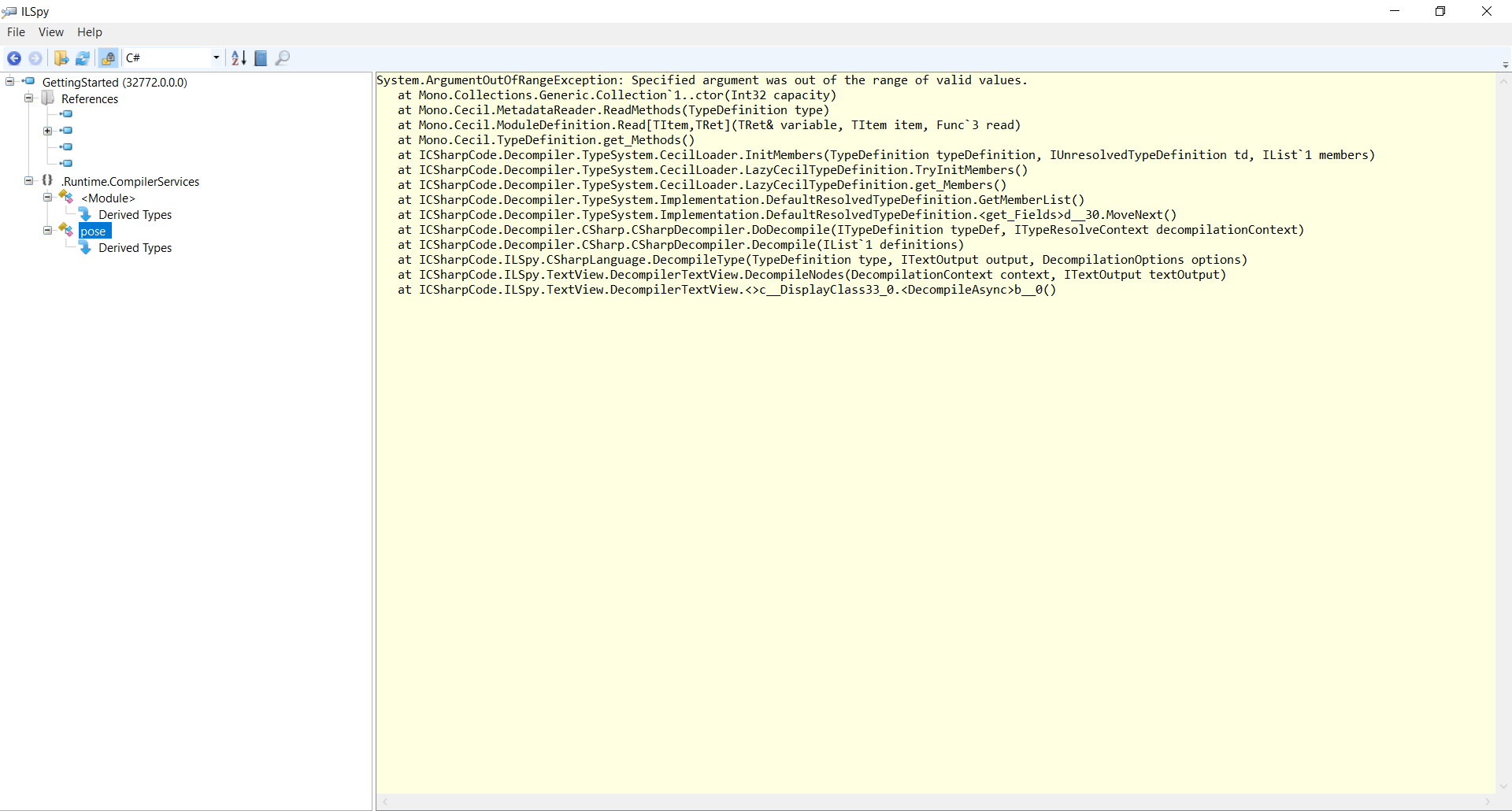Select the <Module> tree item
1512x811 pixels.
coord(109,198)
